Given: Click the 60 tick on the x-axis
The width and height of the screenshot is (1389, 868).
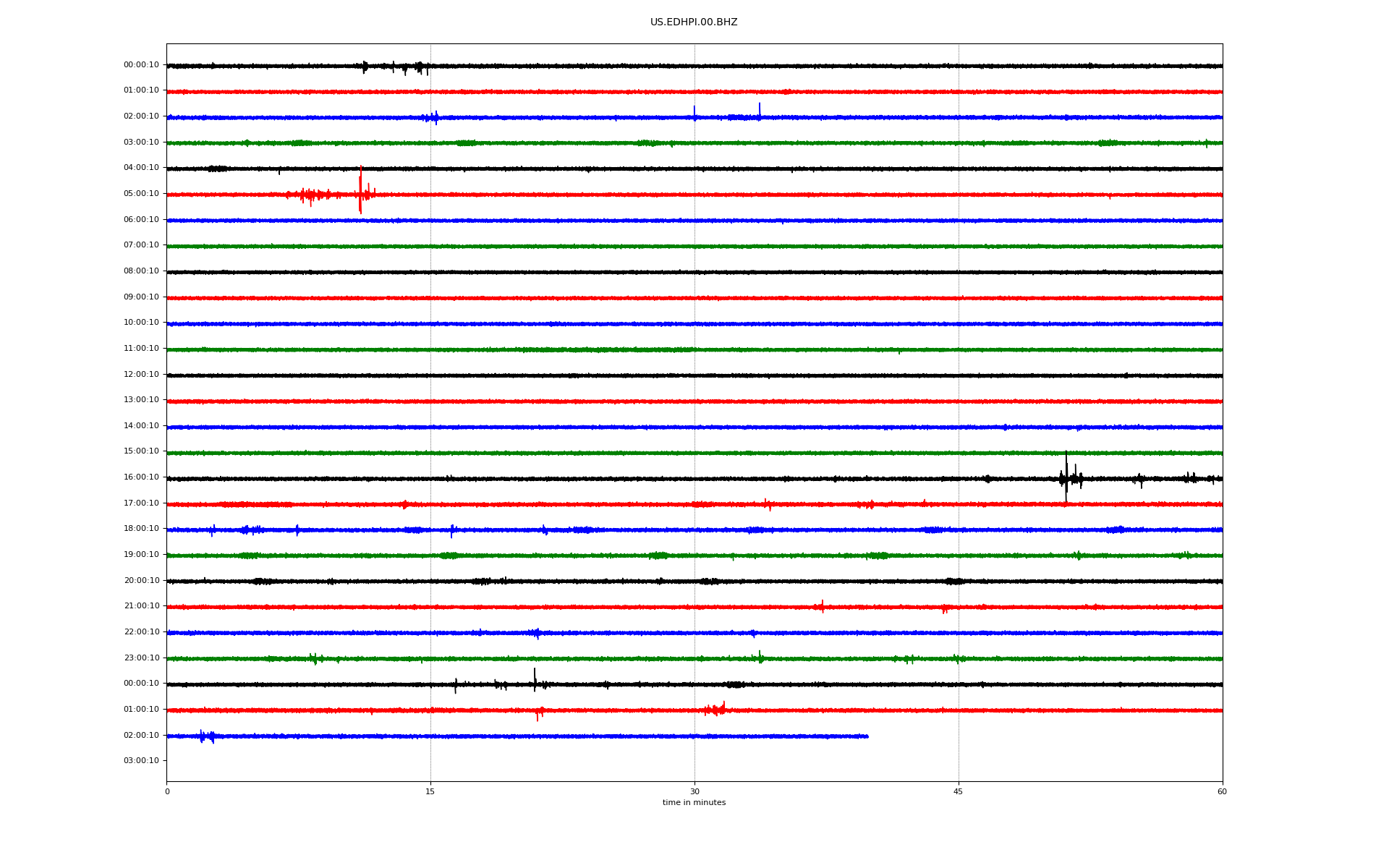Looking at the screenshot, I should tap(1222, 792).
